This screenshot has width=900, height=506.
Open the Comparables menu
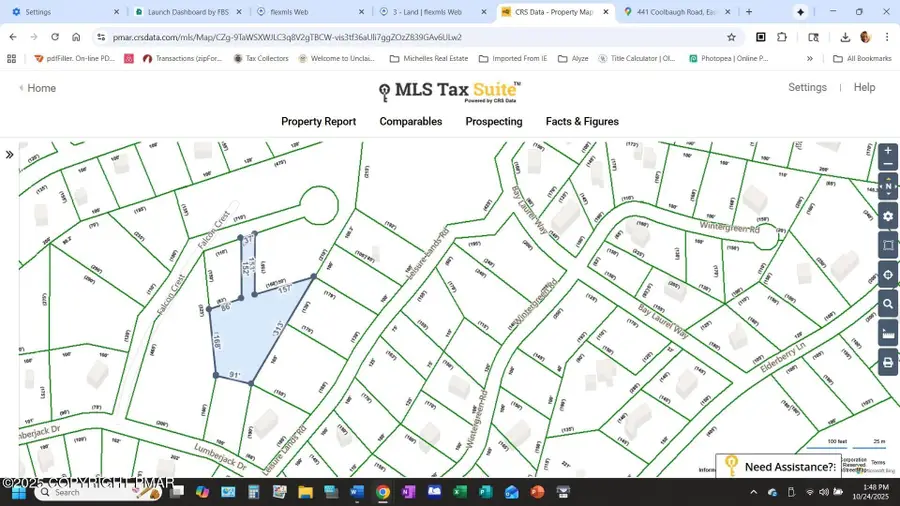coord(410,122)
